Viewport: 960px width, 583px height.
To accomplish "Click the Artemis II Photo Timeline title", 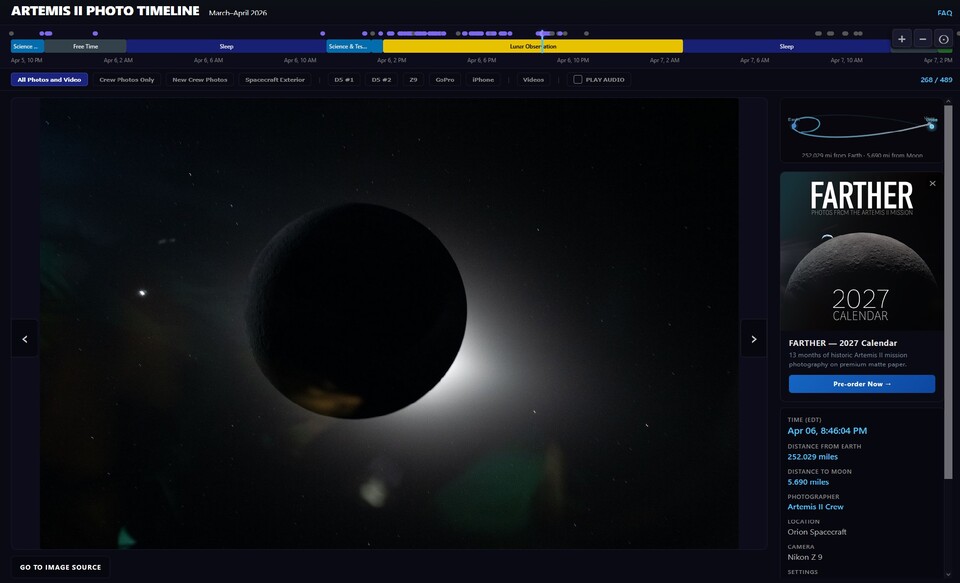I will point(105,11).
